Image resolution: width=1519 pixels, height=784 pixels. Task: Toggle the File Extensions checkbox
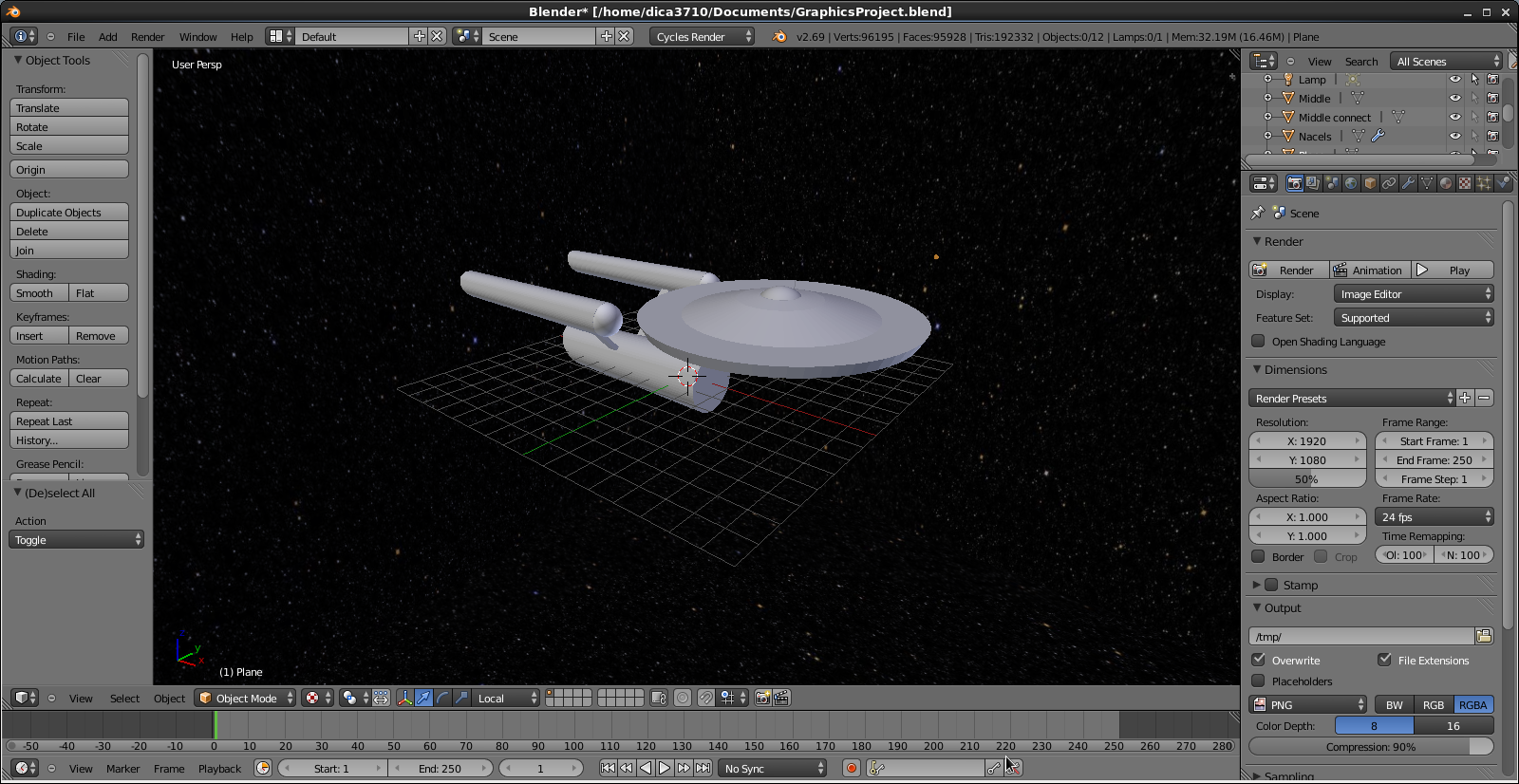point(1384,660)
